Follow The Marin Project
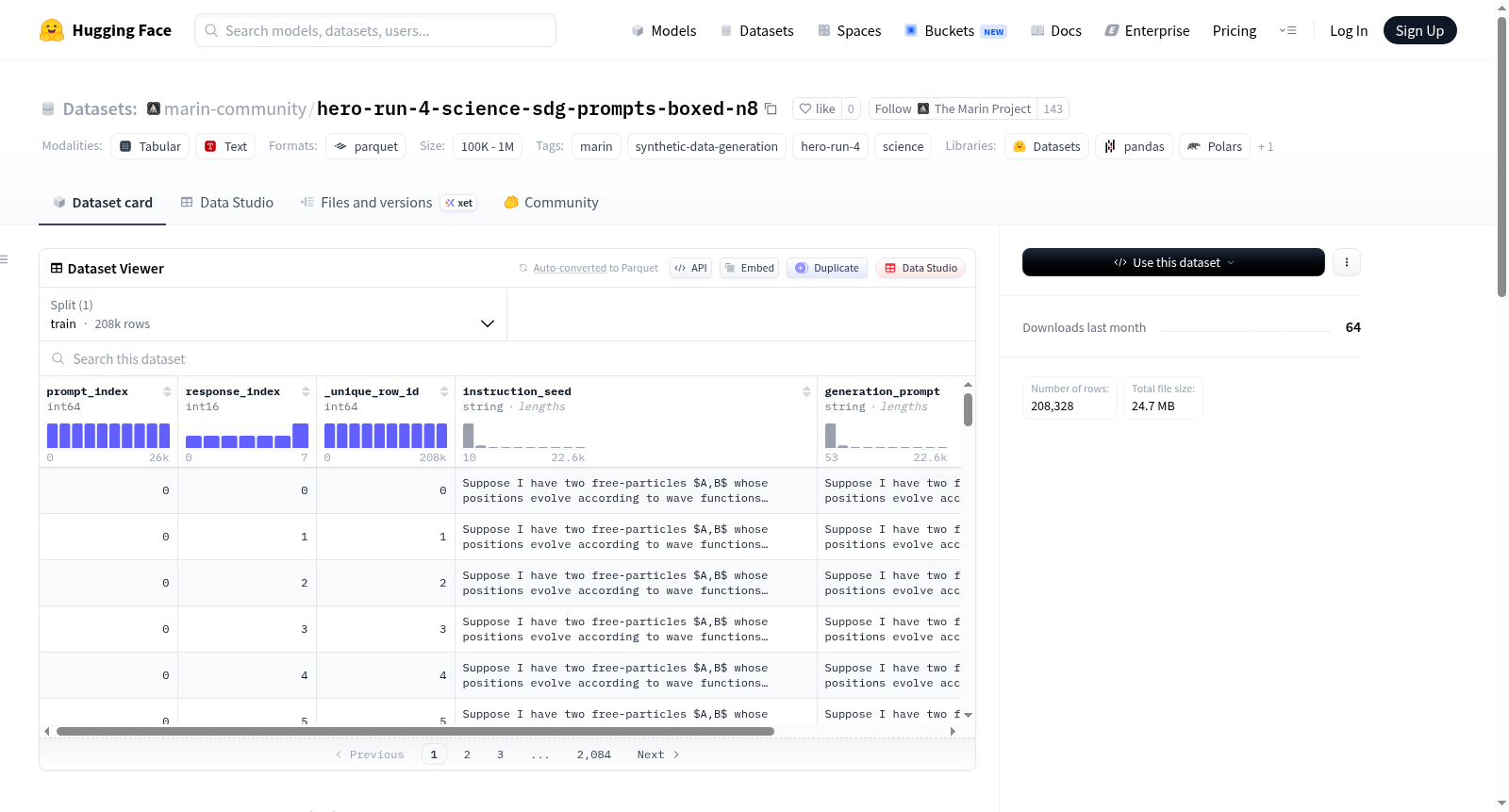This screenshot has height=812, width=1509. [953, 108]
